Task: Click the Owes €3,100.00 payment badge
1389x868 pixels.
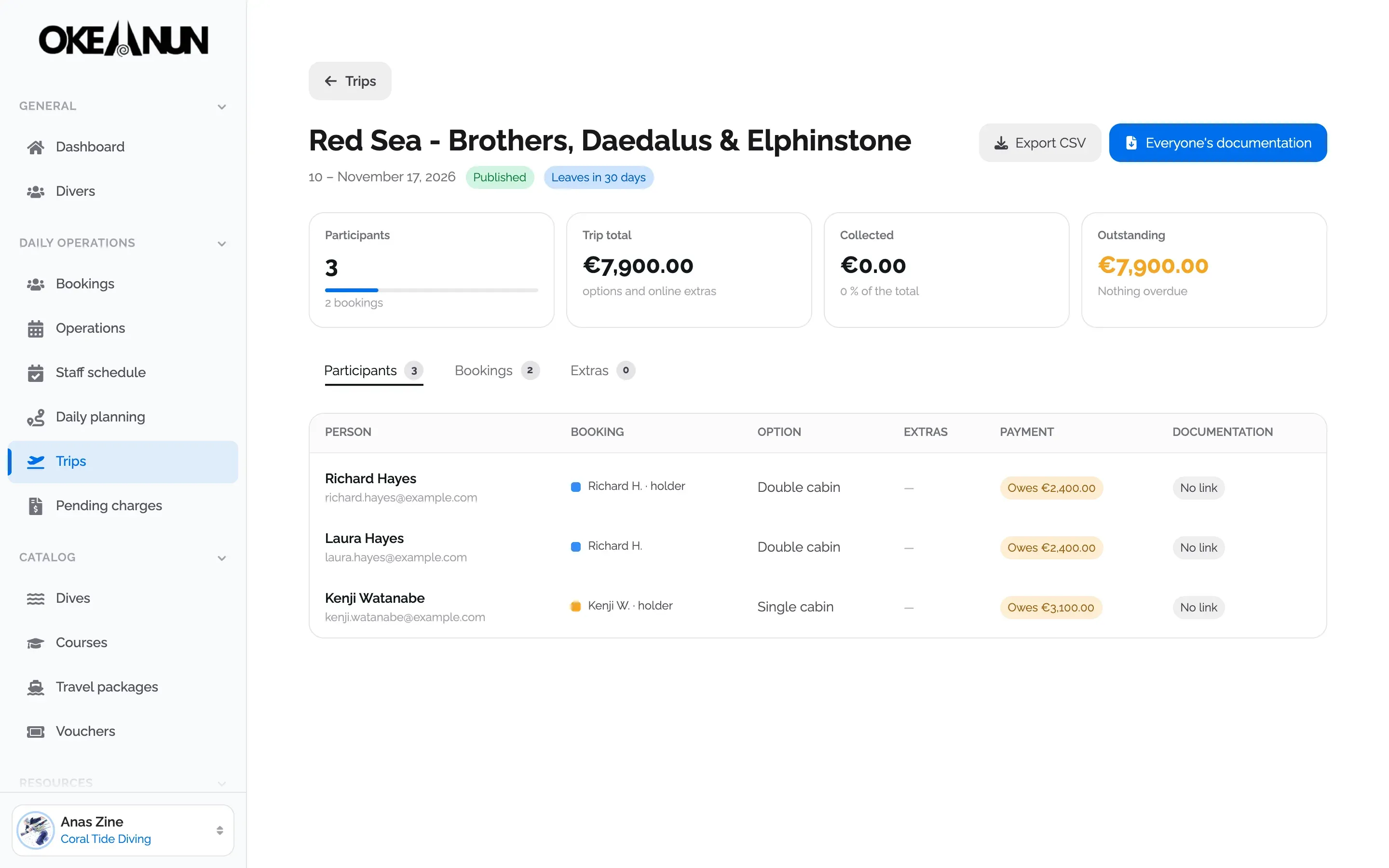Action: pos(1050,608)
